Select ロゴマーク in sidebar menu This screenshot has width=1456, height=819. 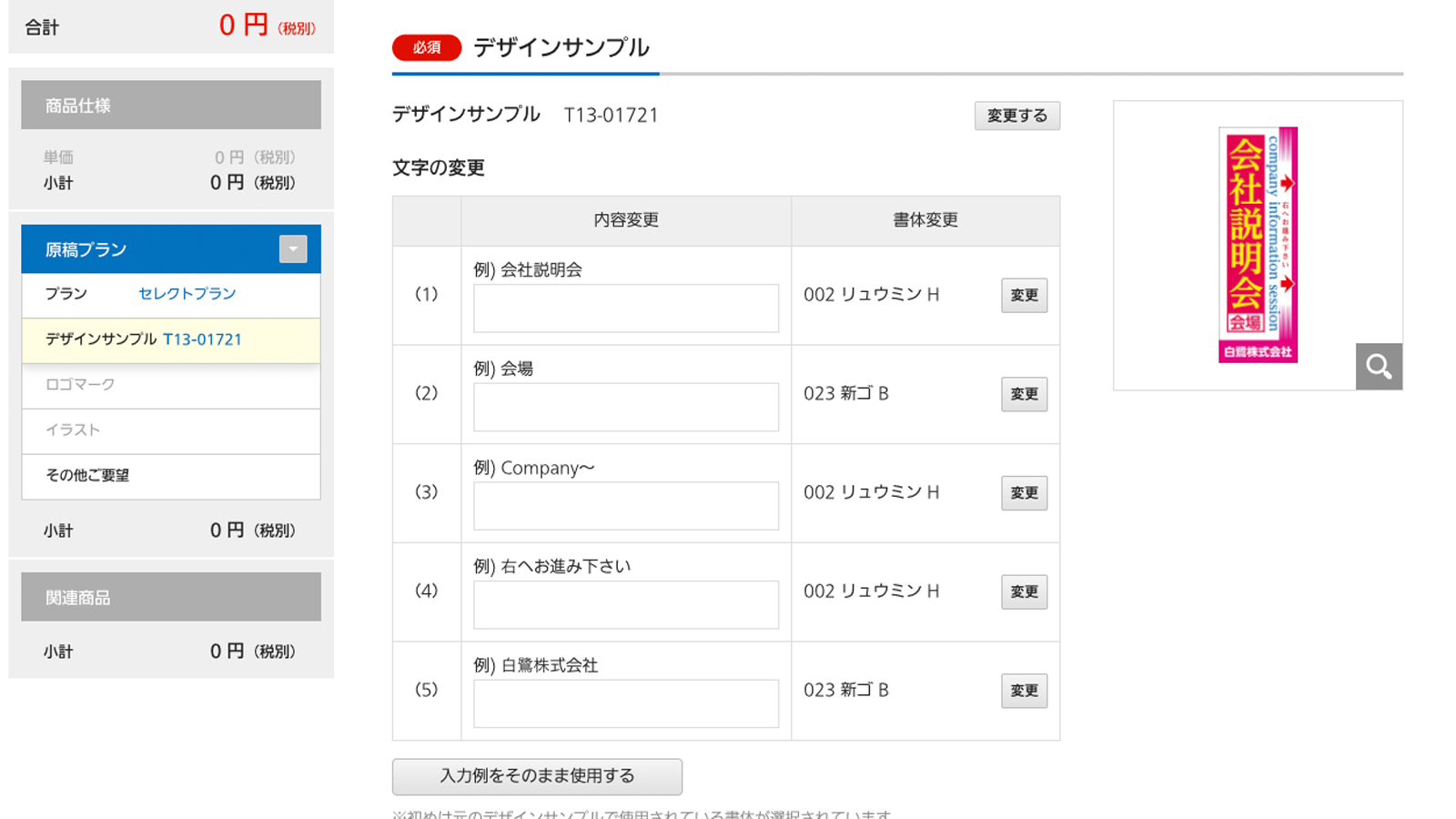coord(171,385)
